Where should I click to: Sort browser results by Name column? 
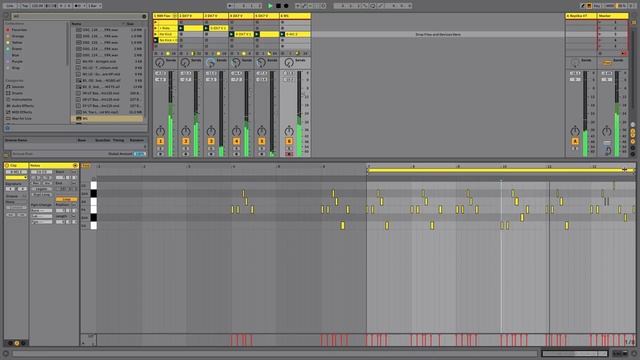coord(76,24)
